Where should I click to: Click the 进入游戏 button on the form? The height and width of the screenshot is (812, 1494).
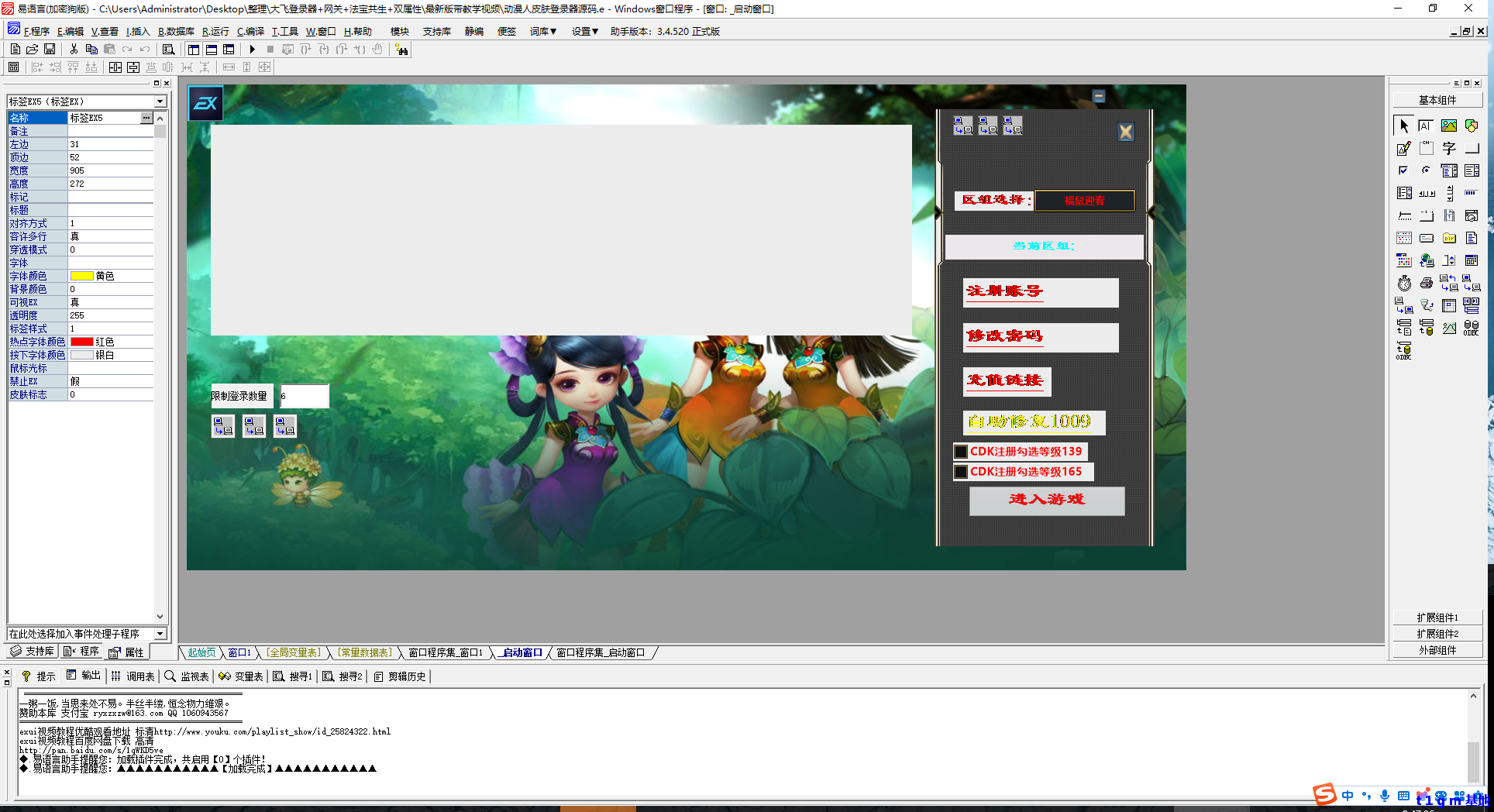1046,501
